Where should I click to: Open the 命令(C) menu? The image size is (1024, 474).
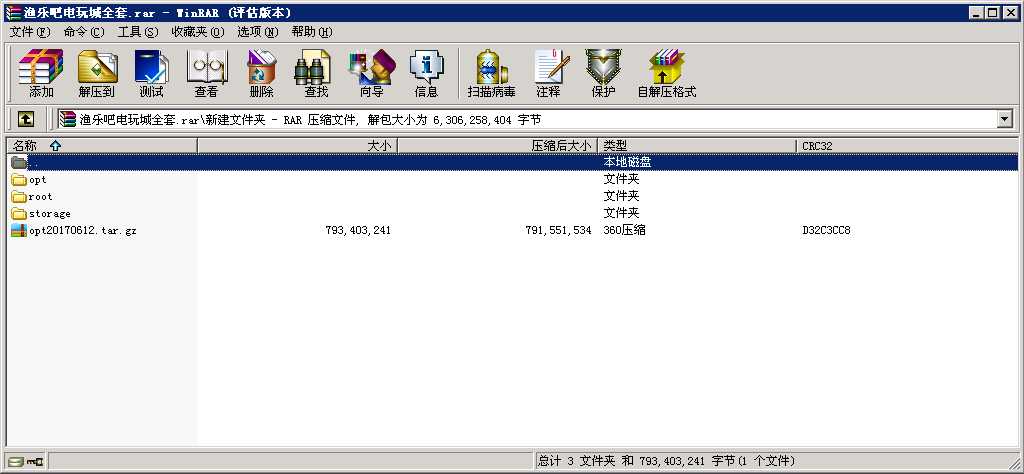84,31
